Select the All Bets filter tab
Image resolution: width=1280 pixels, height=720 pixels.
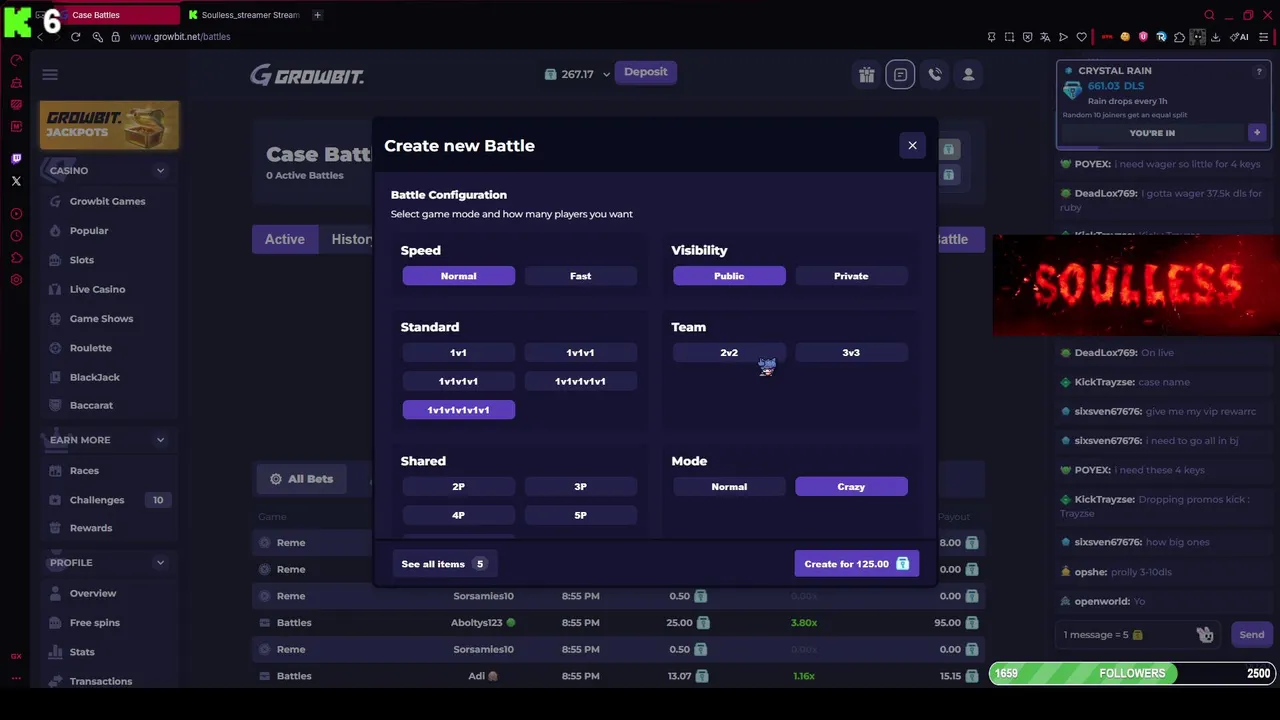[x=302, y=479]
